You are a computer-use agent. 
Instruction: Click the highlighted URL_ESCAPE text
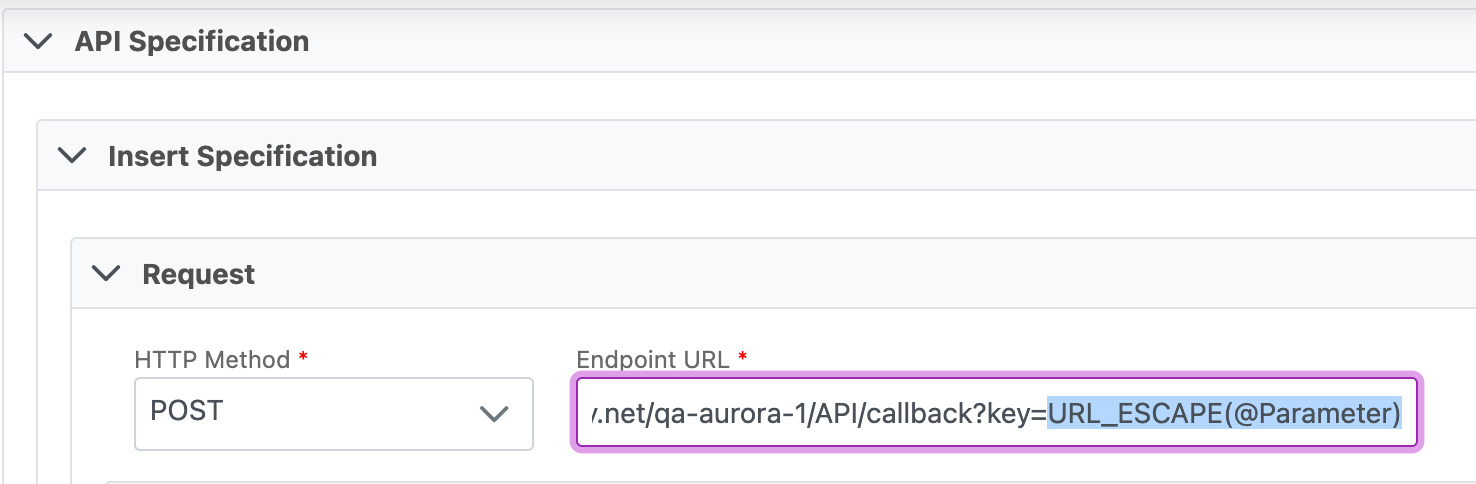tap(1133, 412)
